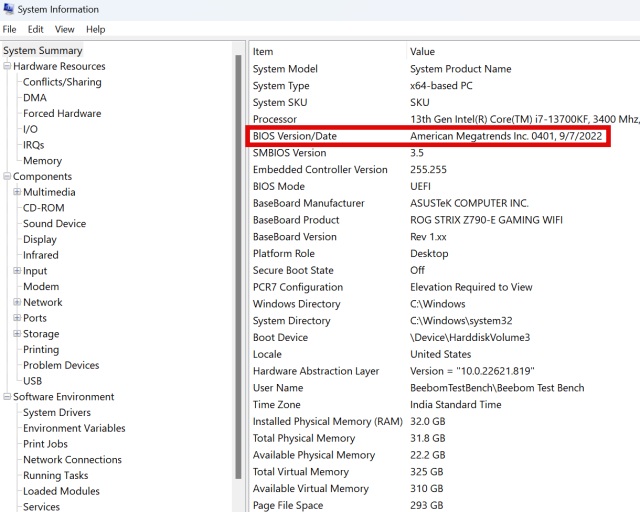The height and width of the screenshot is (512, 640).
Task: Select Problem Devices tree item
Action: (61, 365)
